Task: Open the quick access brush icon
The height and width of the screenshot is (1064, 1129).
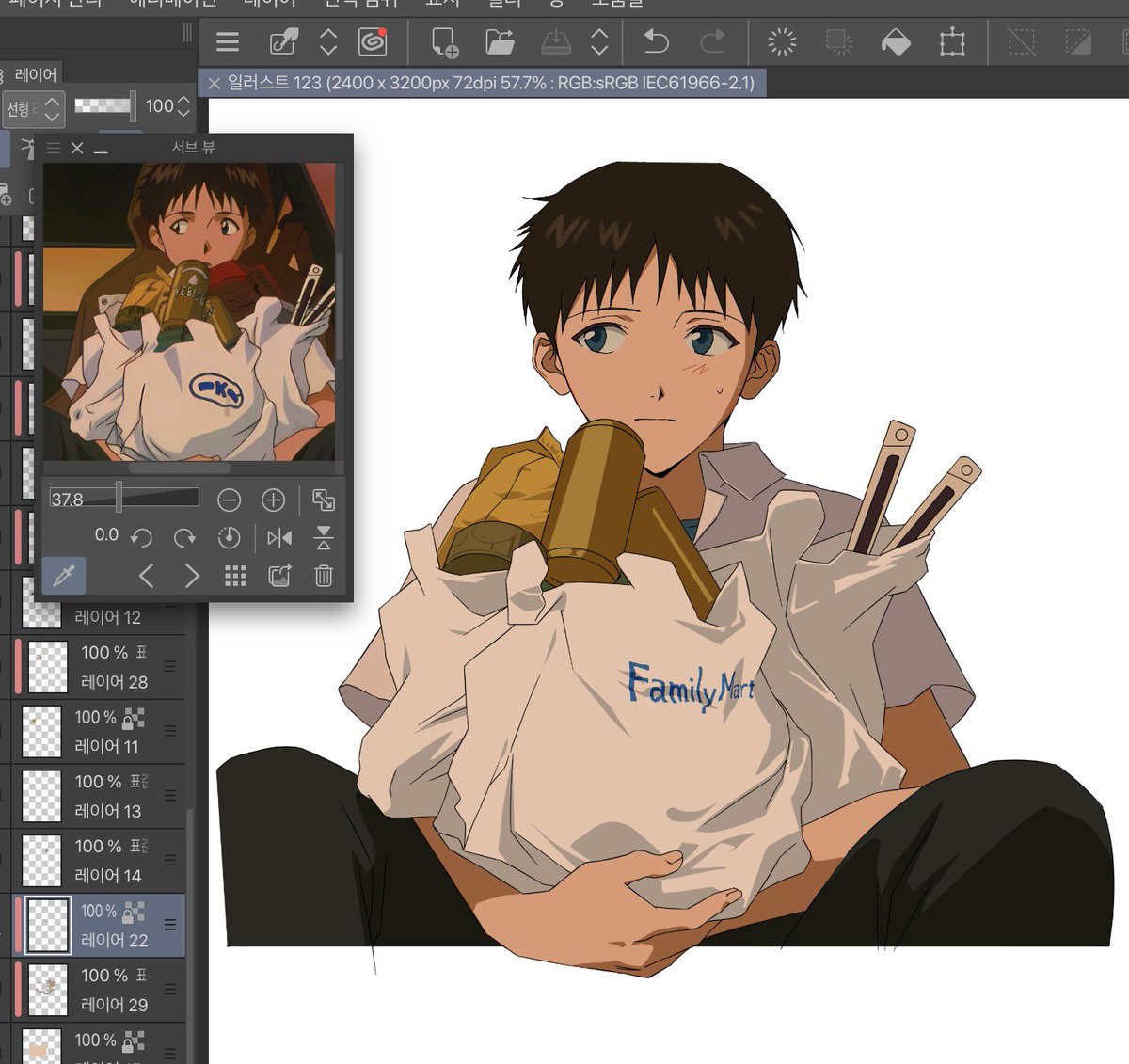Action: (283, 41)
